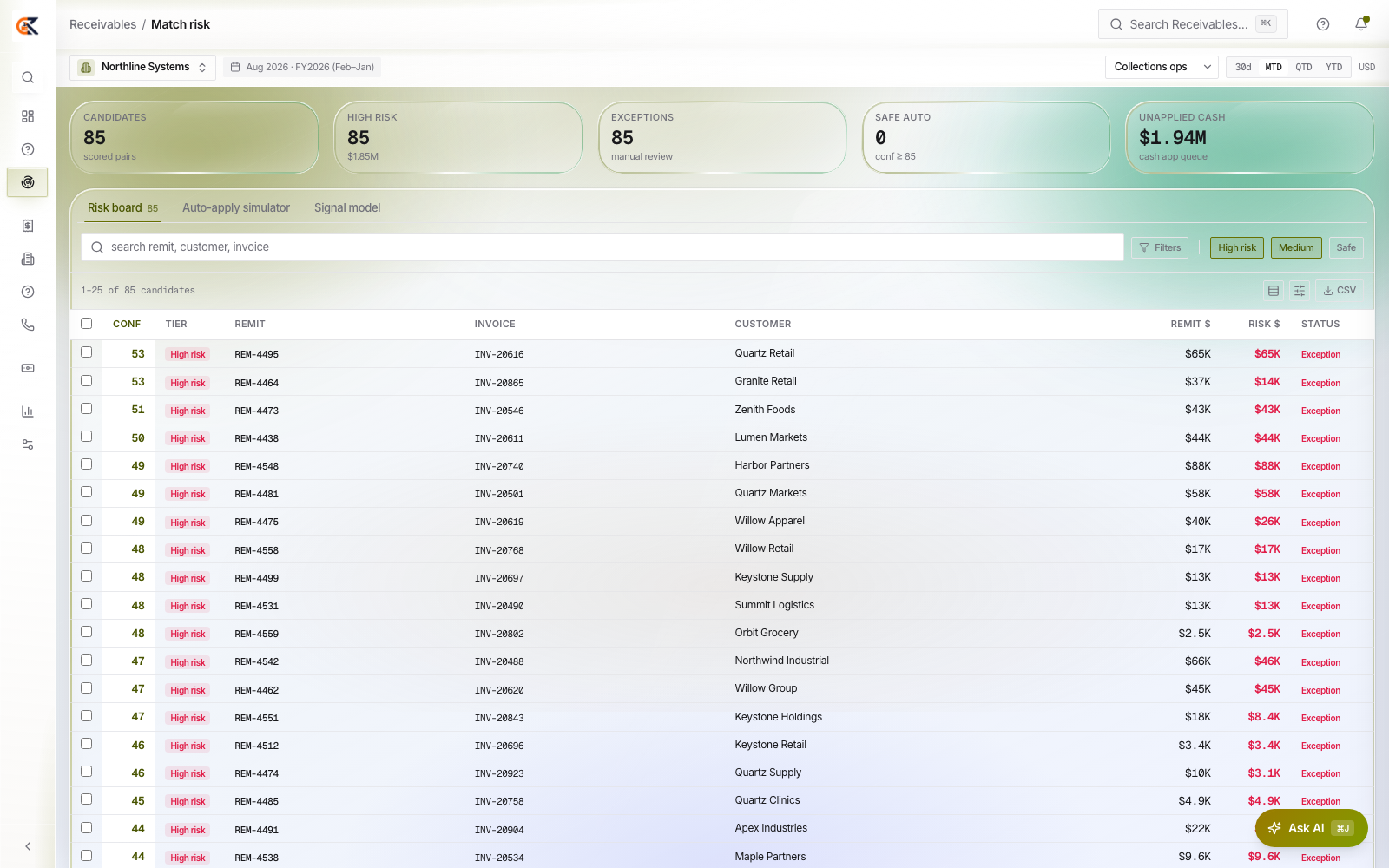Viewport: 1389px width, 868px height.
Task: Check the REM-4495 row checkbox
Action: click(86, 352)
